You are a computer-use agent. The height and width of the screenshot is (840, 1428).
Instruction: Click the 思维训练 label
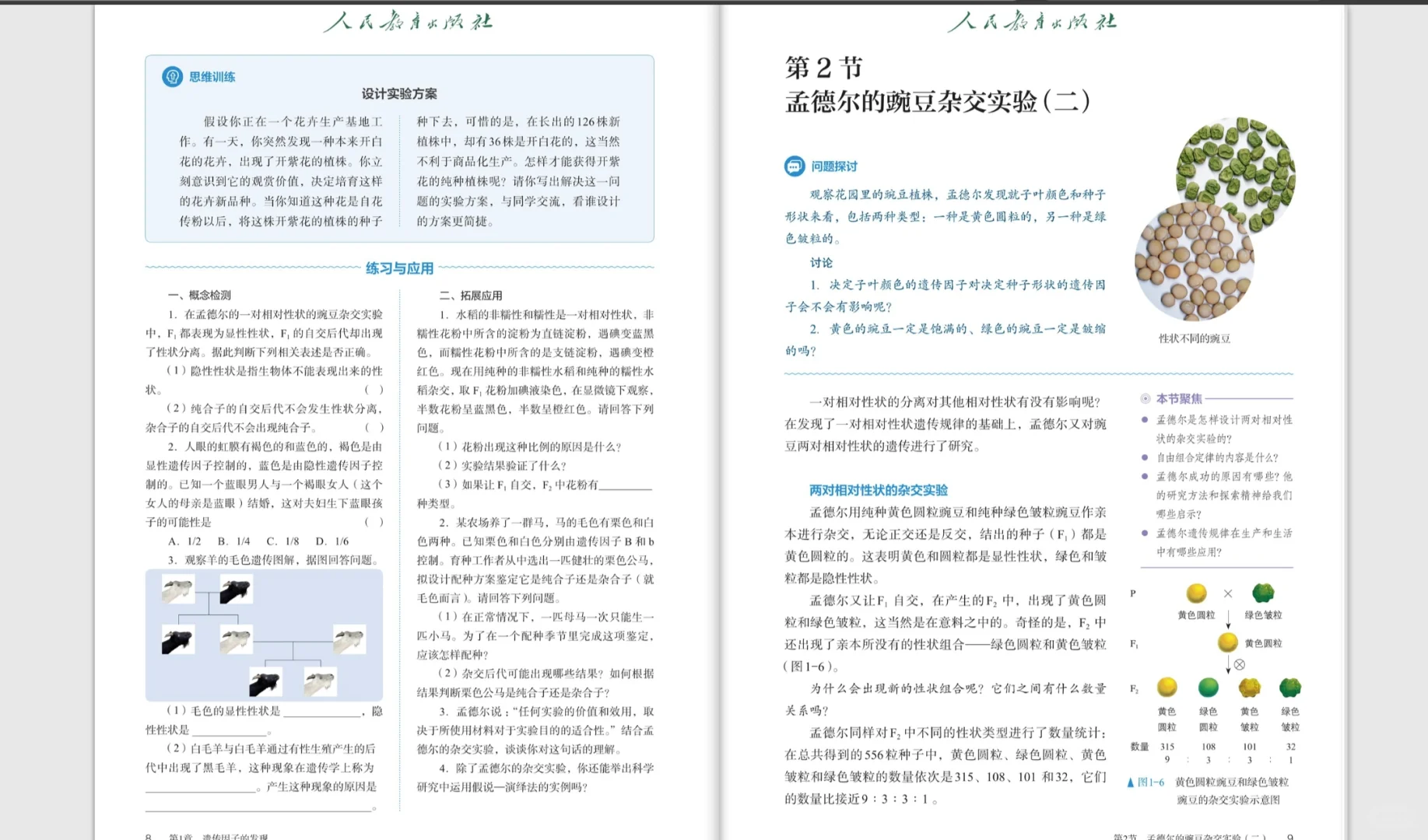click(212, 77)
